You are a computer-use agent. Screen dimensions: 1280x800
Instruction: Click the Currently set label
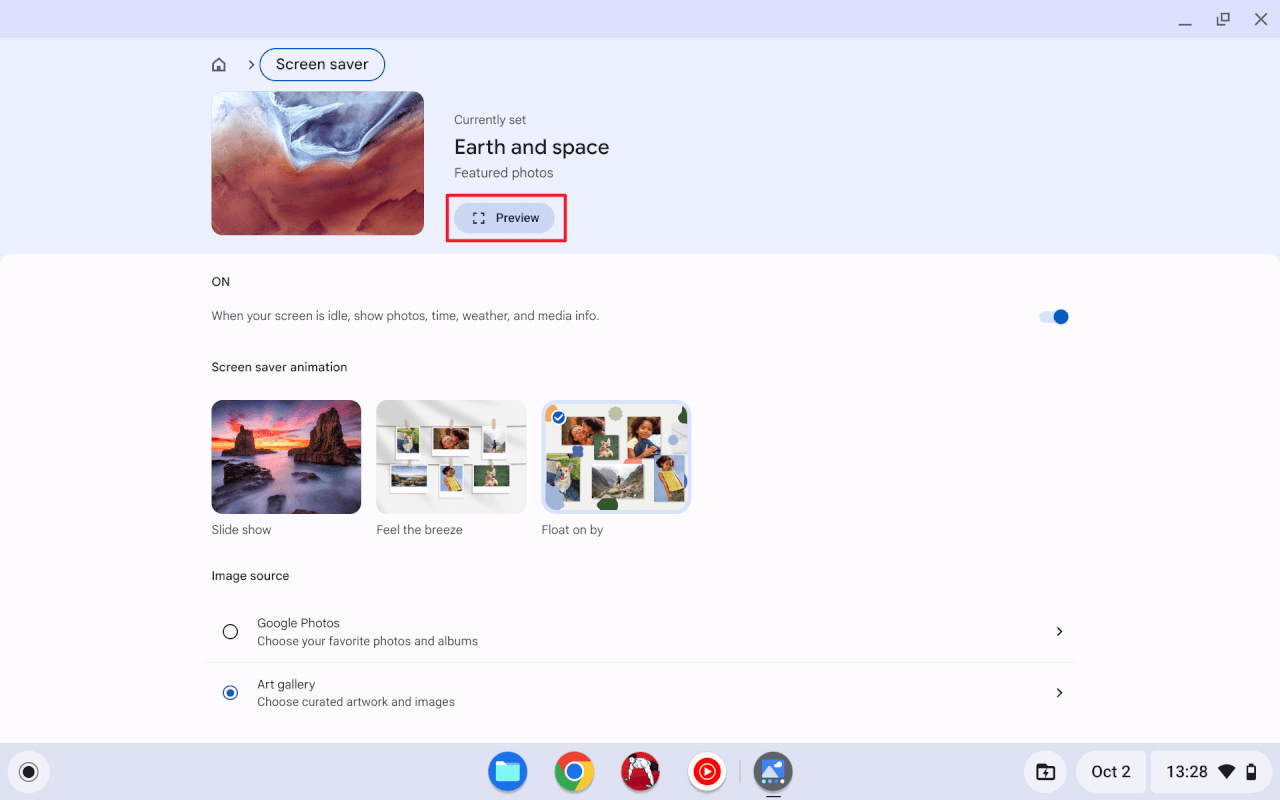490,120
